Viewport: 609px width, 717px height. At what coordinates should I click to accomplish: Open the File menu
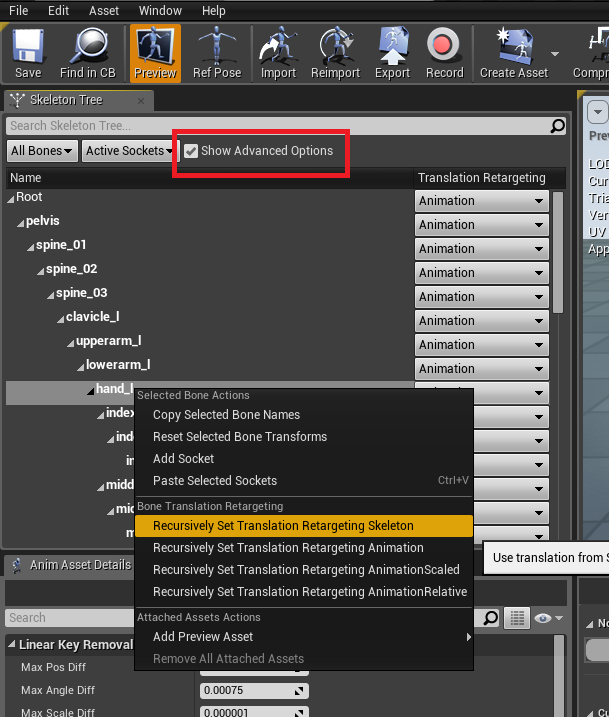coord(18,10)
